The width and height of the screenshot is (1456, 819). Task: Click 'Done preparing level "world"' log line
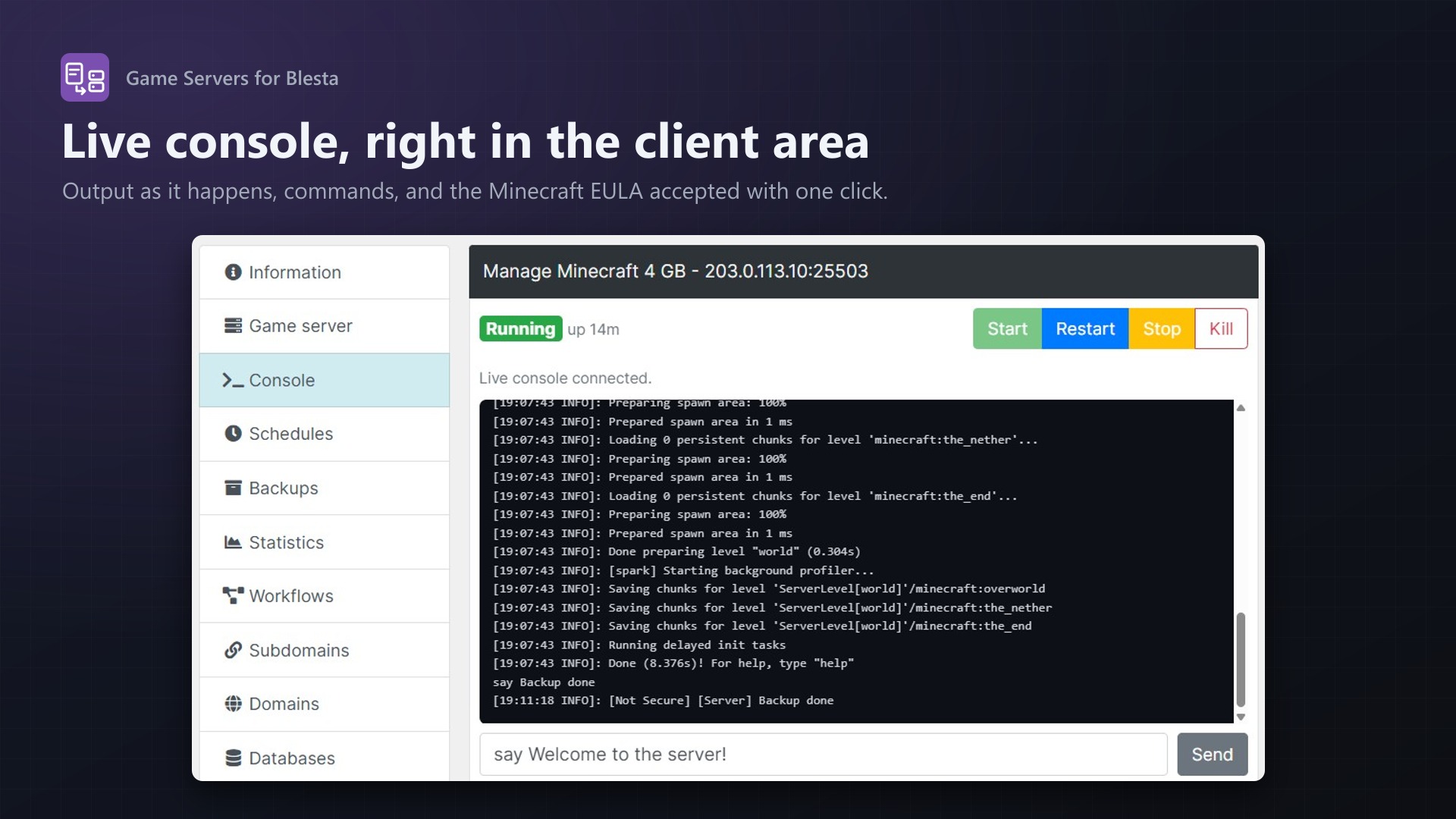coord(676,552)
